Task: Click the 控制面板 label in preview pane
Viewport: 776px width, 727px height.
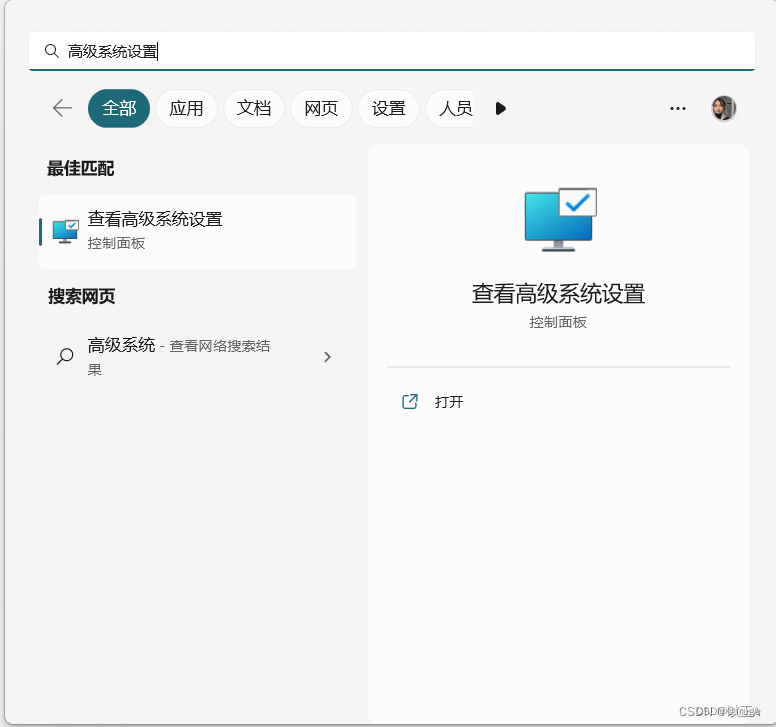Action: pyautogui.click(x=558, y=322)
